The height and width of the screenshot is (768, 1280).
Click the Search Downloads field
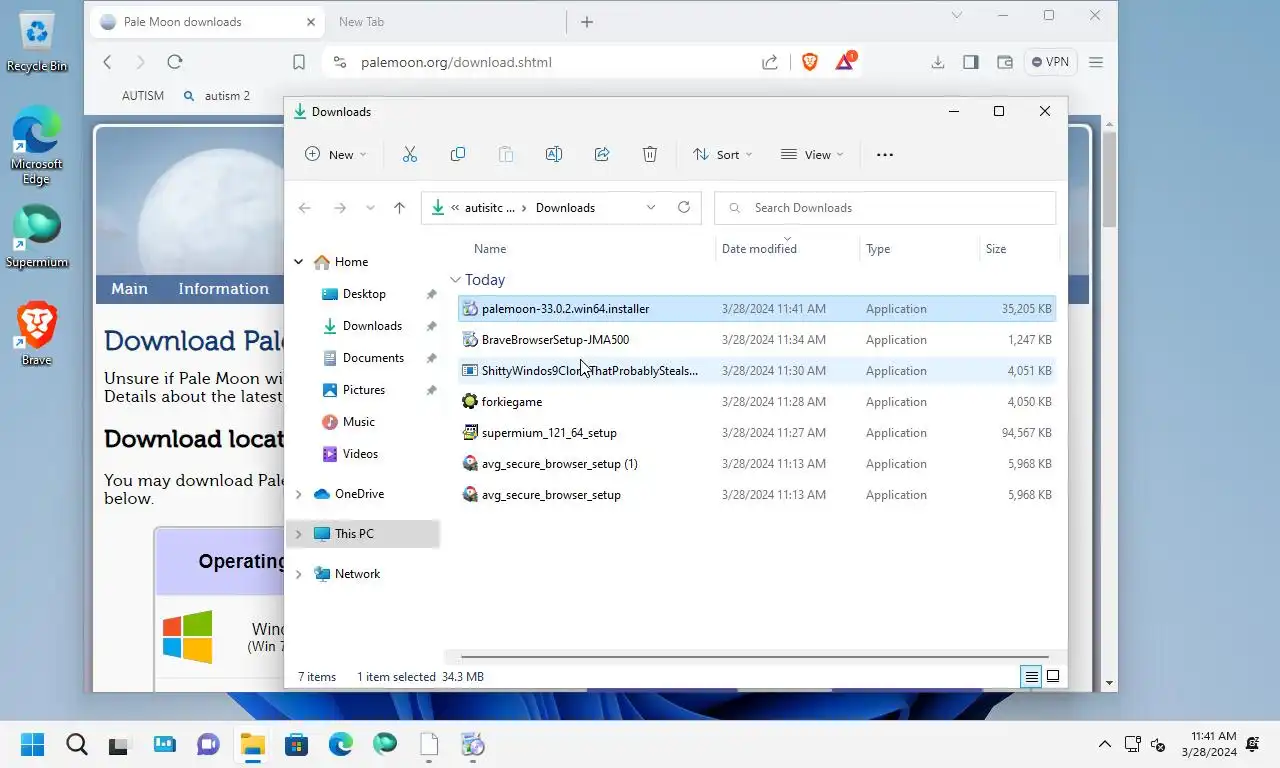click(885, 208)
